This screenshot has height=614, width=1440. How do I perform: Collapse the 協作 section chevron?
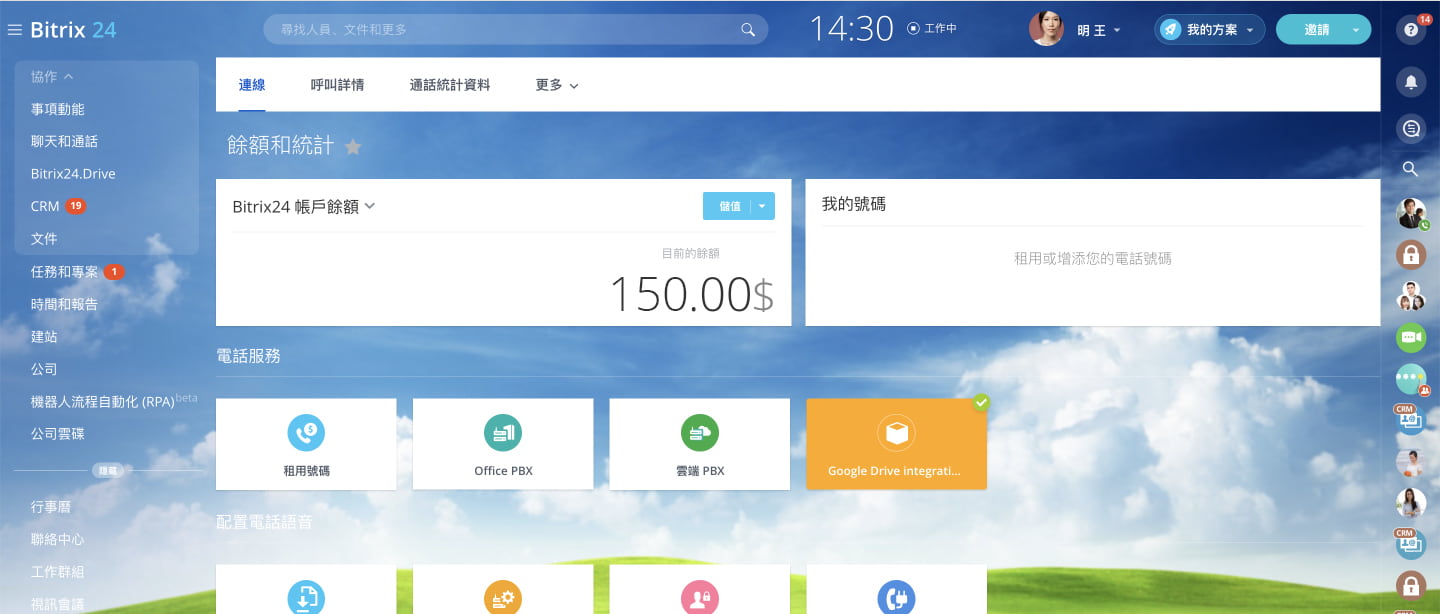(x=68, y=77)
